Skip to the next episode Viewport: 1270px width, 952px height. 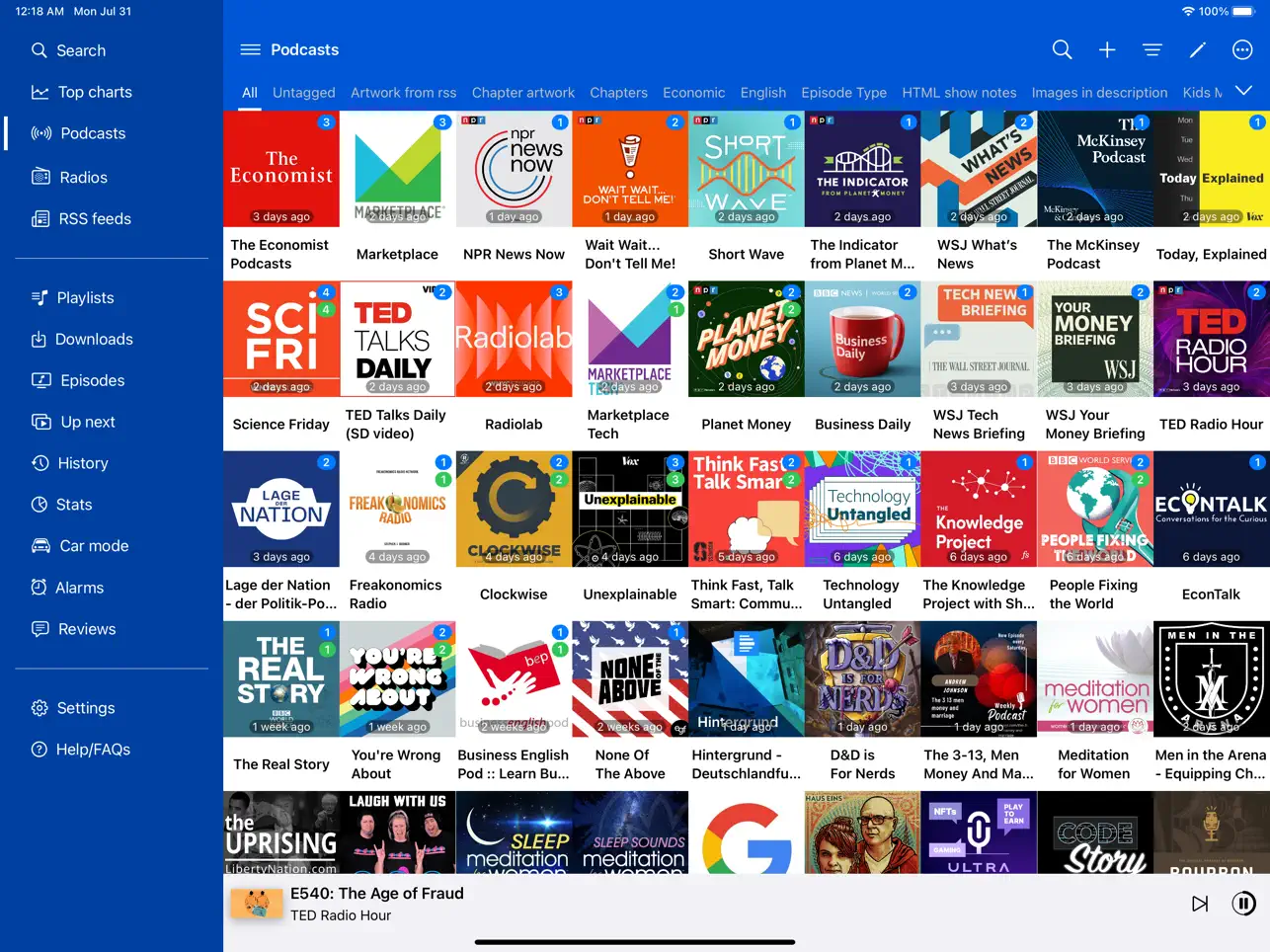click(1199, 903)
